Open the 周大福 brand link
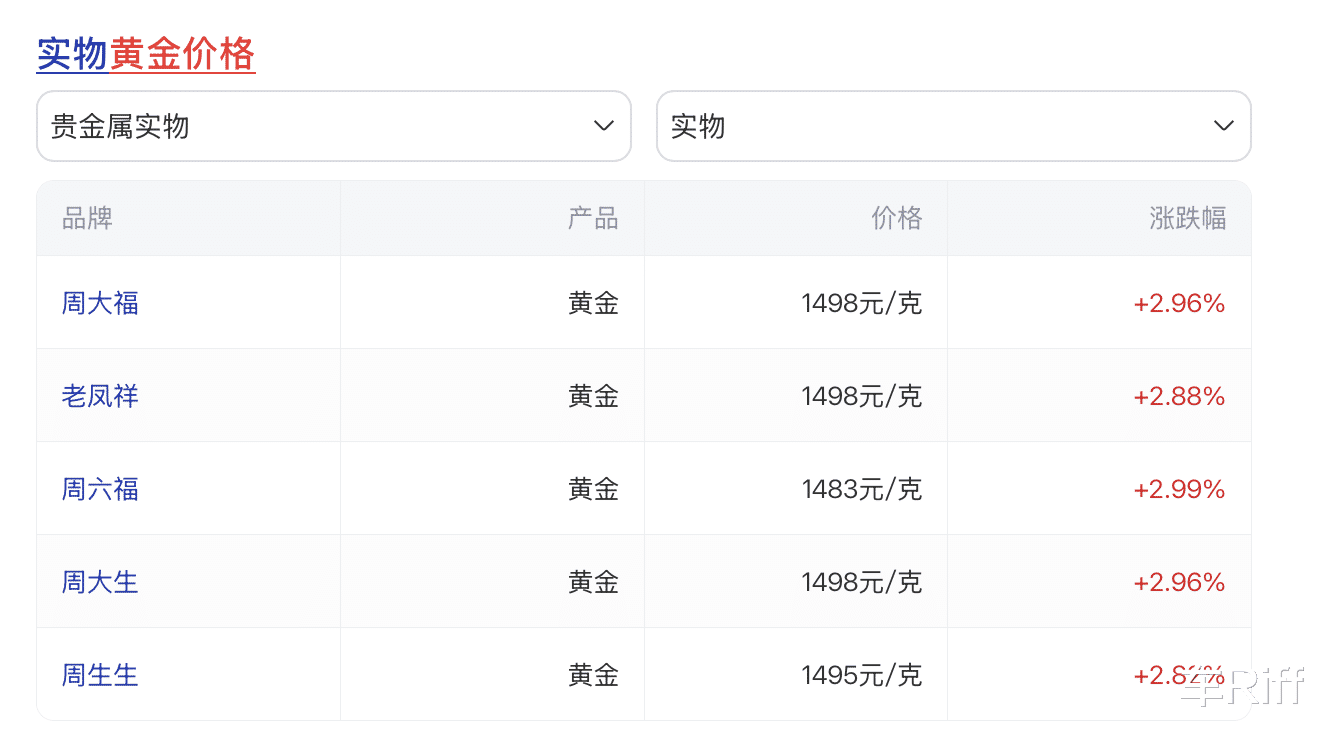Image resolution: width=1326 pixels, height=738 pixels. [100, 303]
